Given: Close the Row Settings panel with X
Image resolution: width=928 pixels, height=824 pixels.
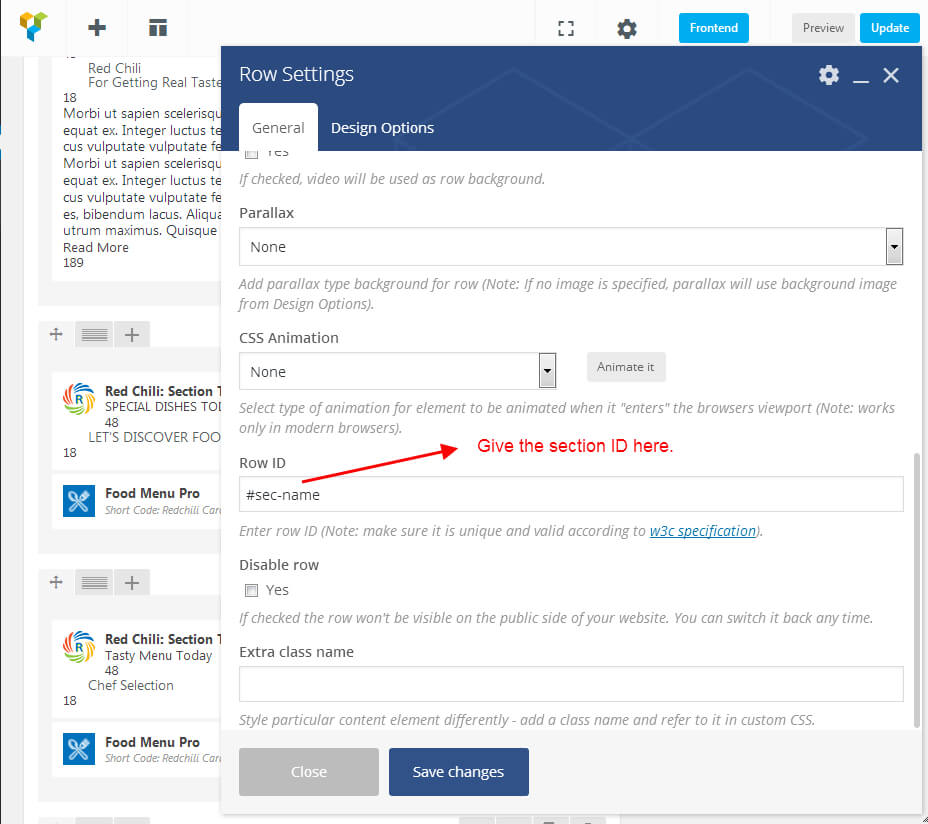Looking at the screenshot, I should click(891, 75).
